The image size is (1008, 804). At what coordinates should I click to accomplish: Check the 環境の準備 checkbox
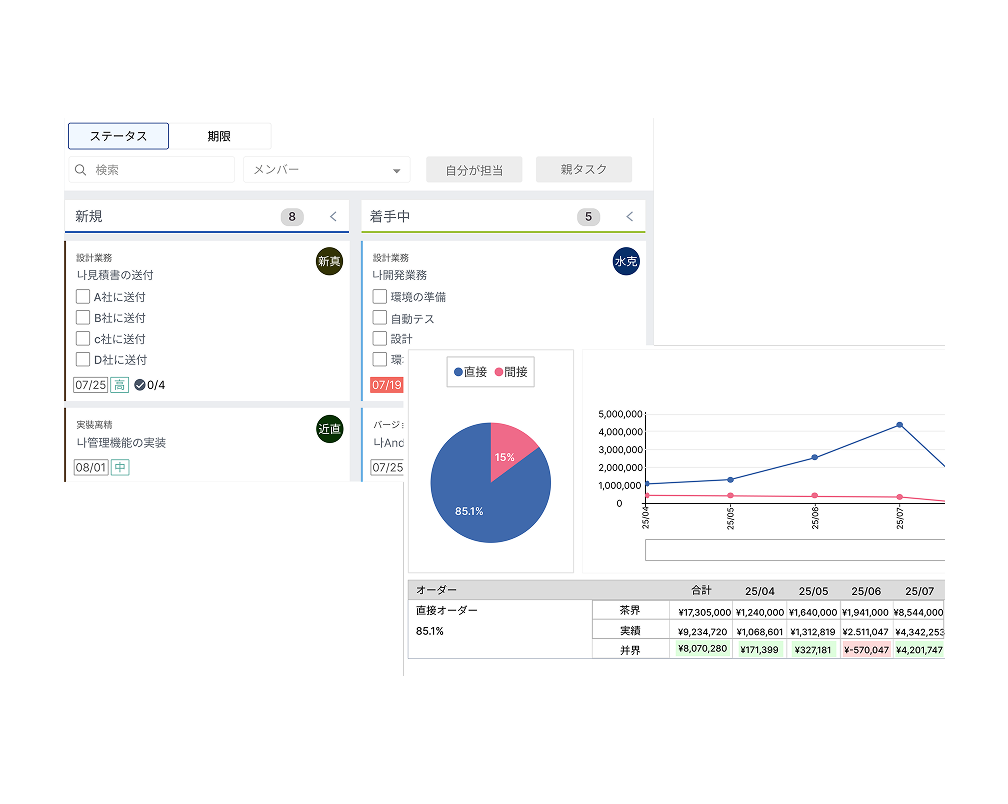(x=380, y=296)
